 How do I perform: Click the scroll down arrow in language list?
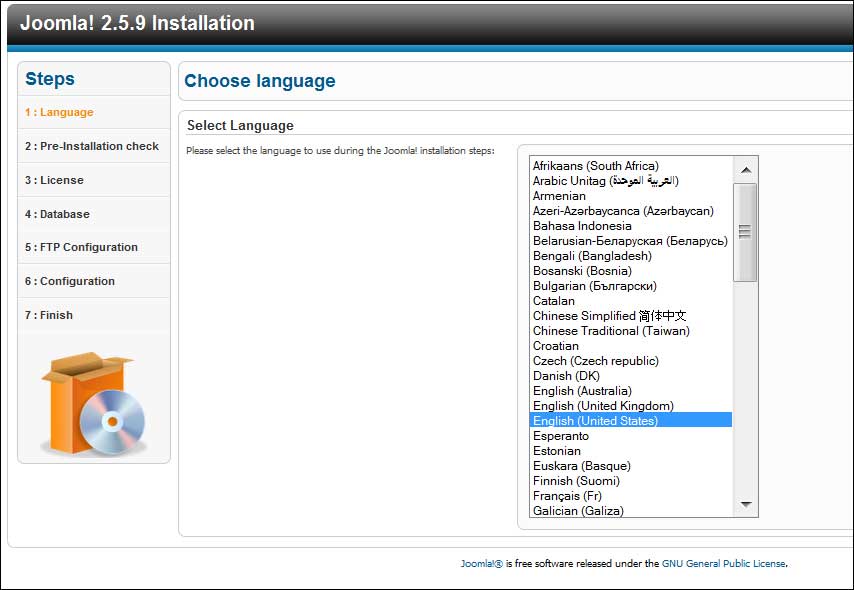pyautogui.click(x=746, y=504)
